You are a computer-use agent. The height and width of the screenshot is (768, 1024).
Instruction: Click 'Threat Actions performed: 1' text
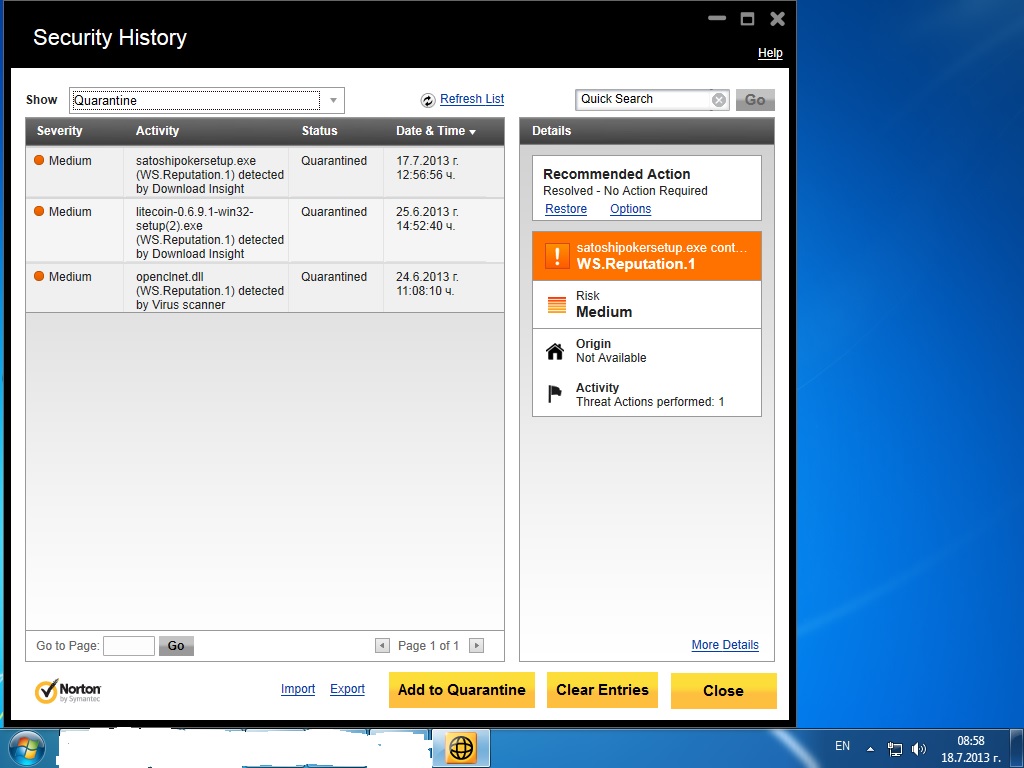(x=650, y=402)
